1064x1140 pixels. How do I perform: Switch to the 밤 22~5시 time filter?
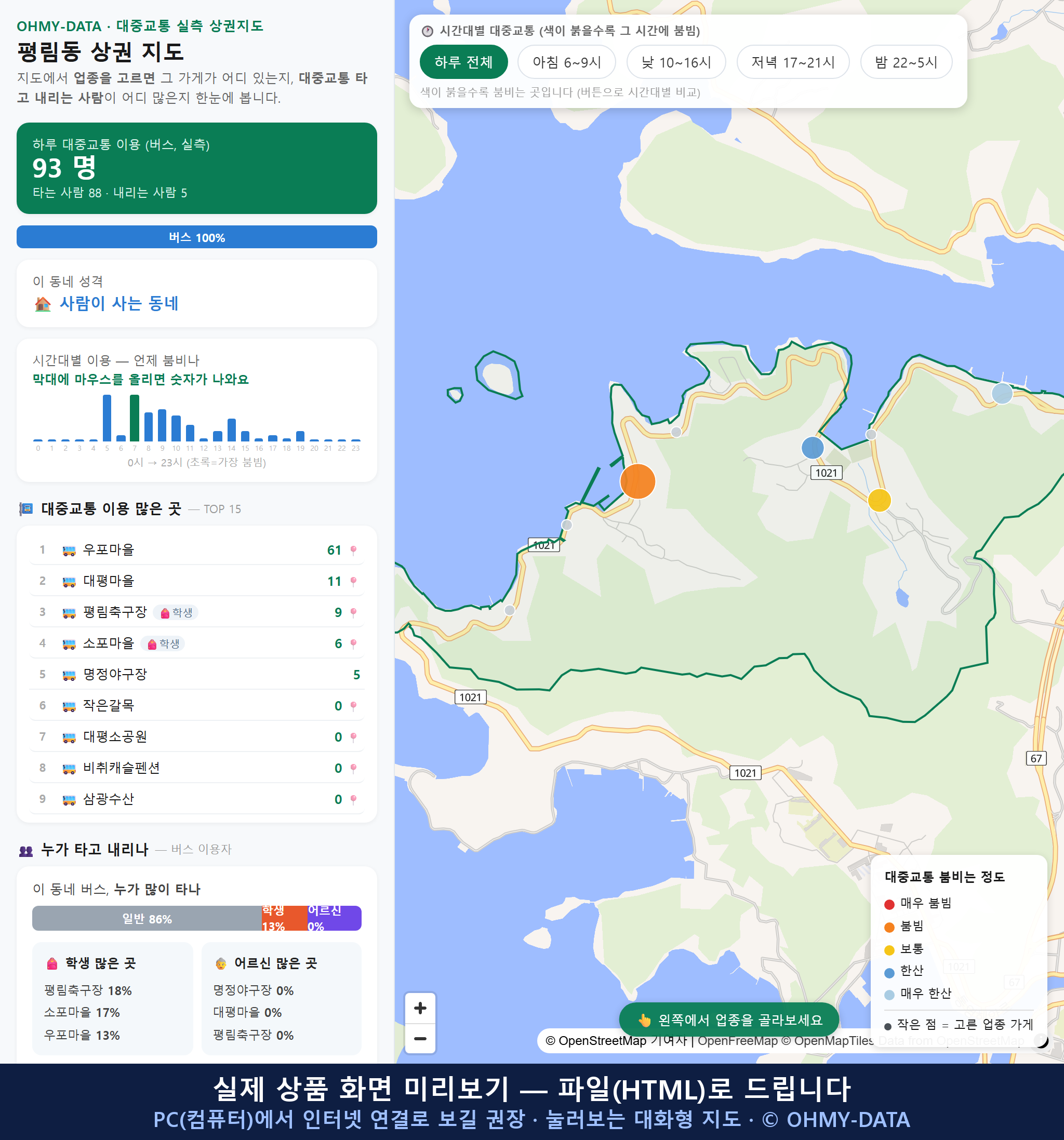coord(906,62)
